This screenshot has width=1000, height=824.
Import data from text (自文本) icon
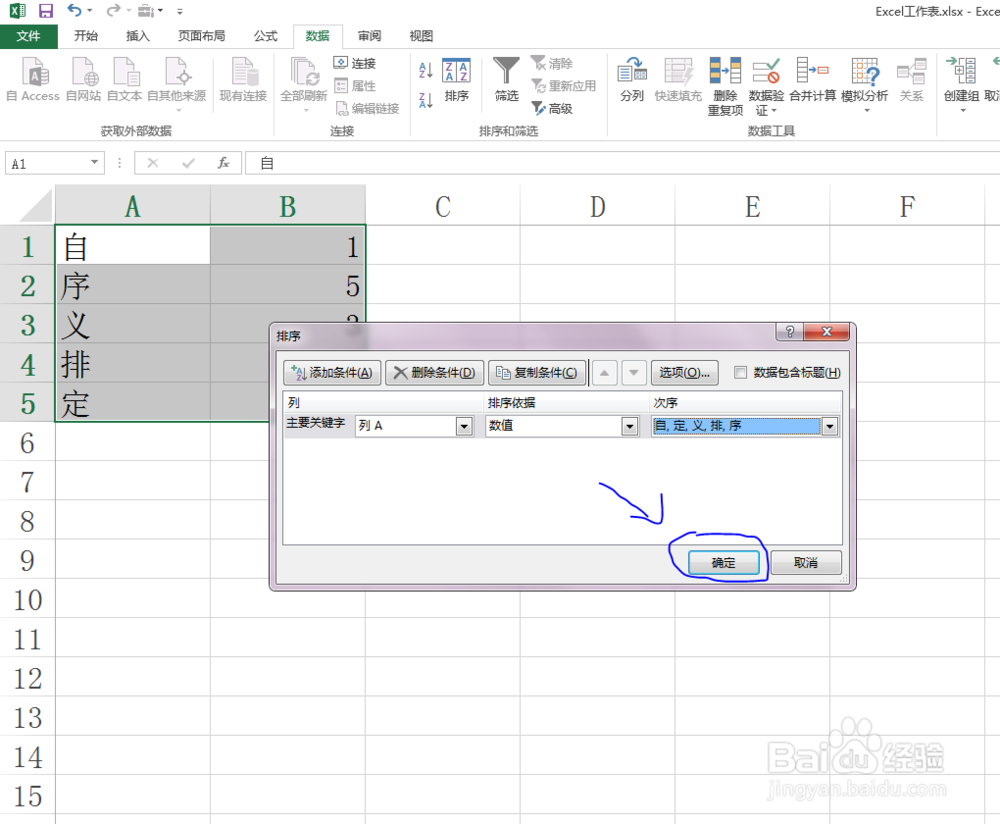[x=124, y=80]
